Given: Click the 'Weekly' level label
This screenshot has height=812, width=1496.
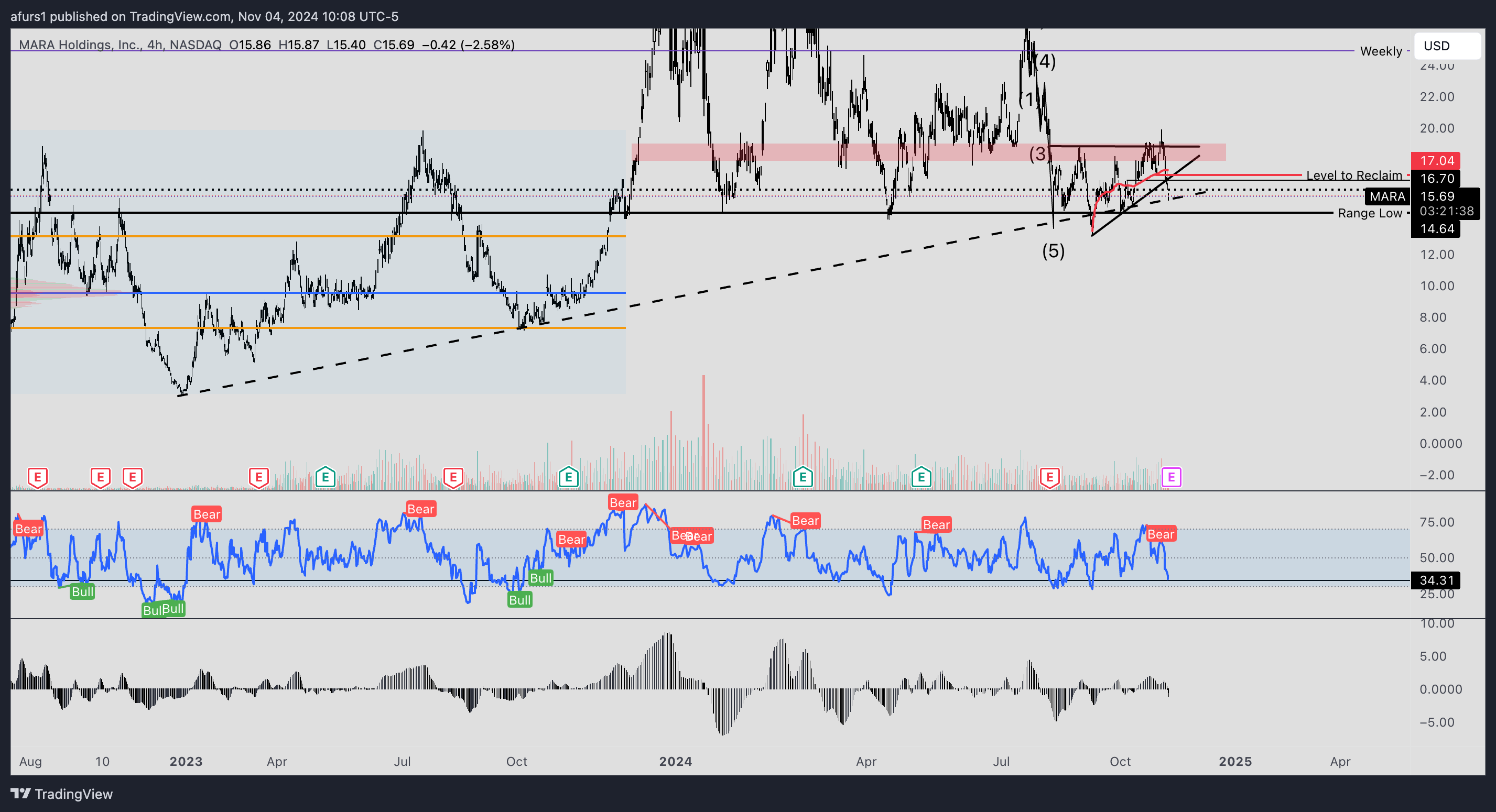Looking at the screenshot, I should 1381,51.
